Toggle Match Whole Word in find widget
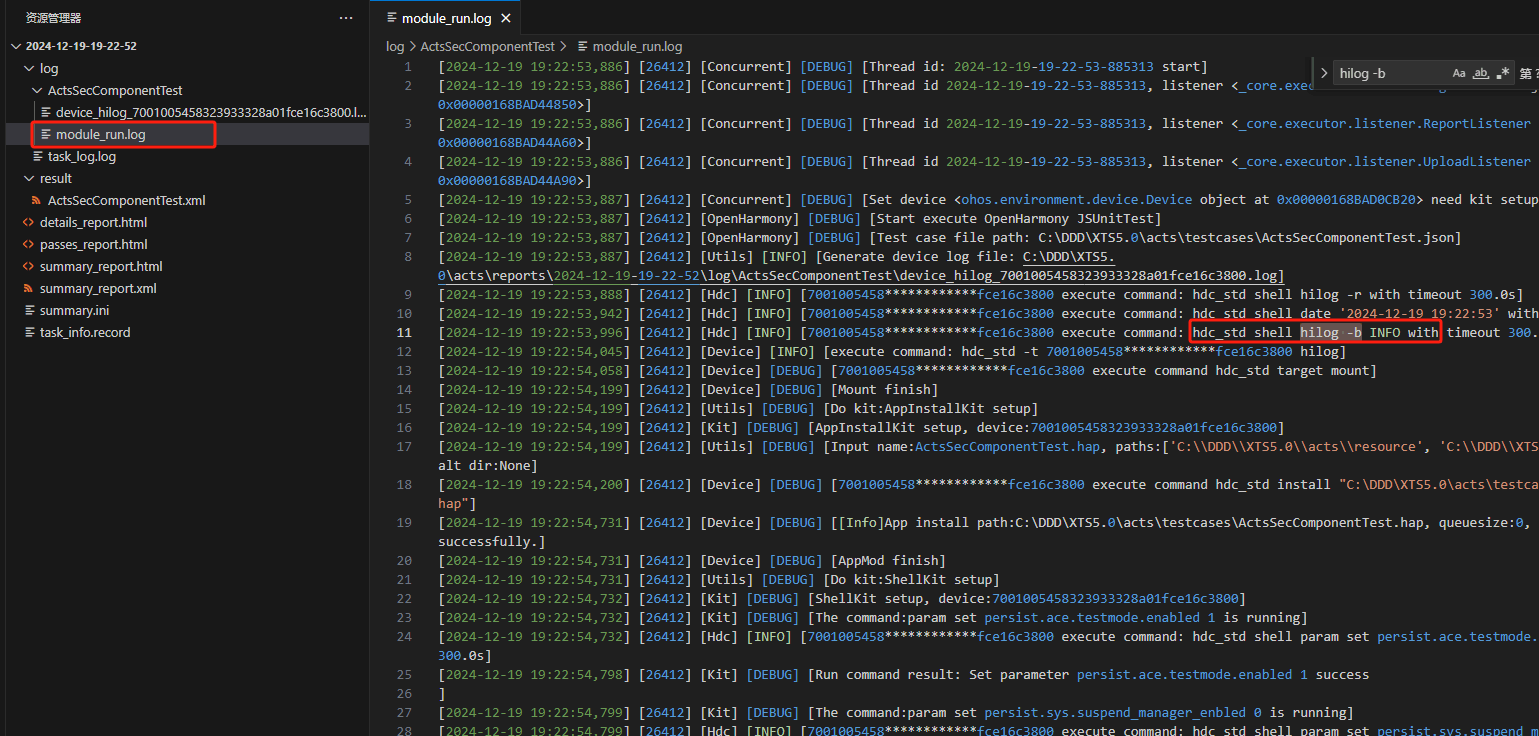This screenshot has height=736, width=1539. [x=1481, y=73]
